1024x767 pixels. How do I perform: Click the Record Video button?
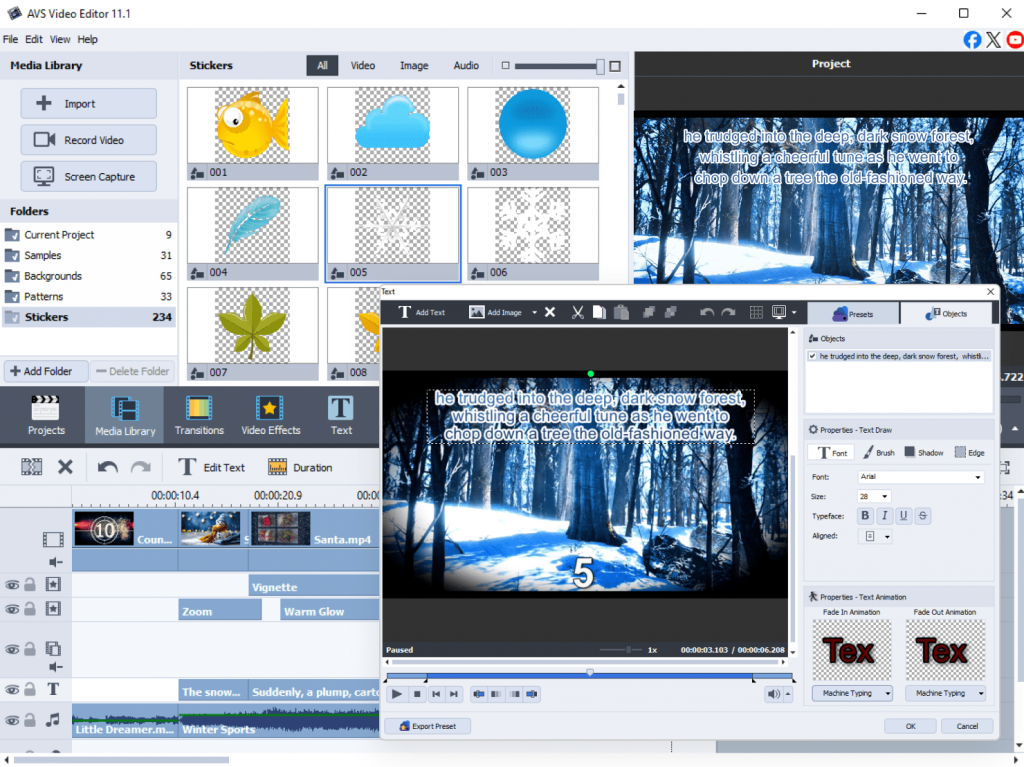[88, 140]
